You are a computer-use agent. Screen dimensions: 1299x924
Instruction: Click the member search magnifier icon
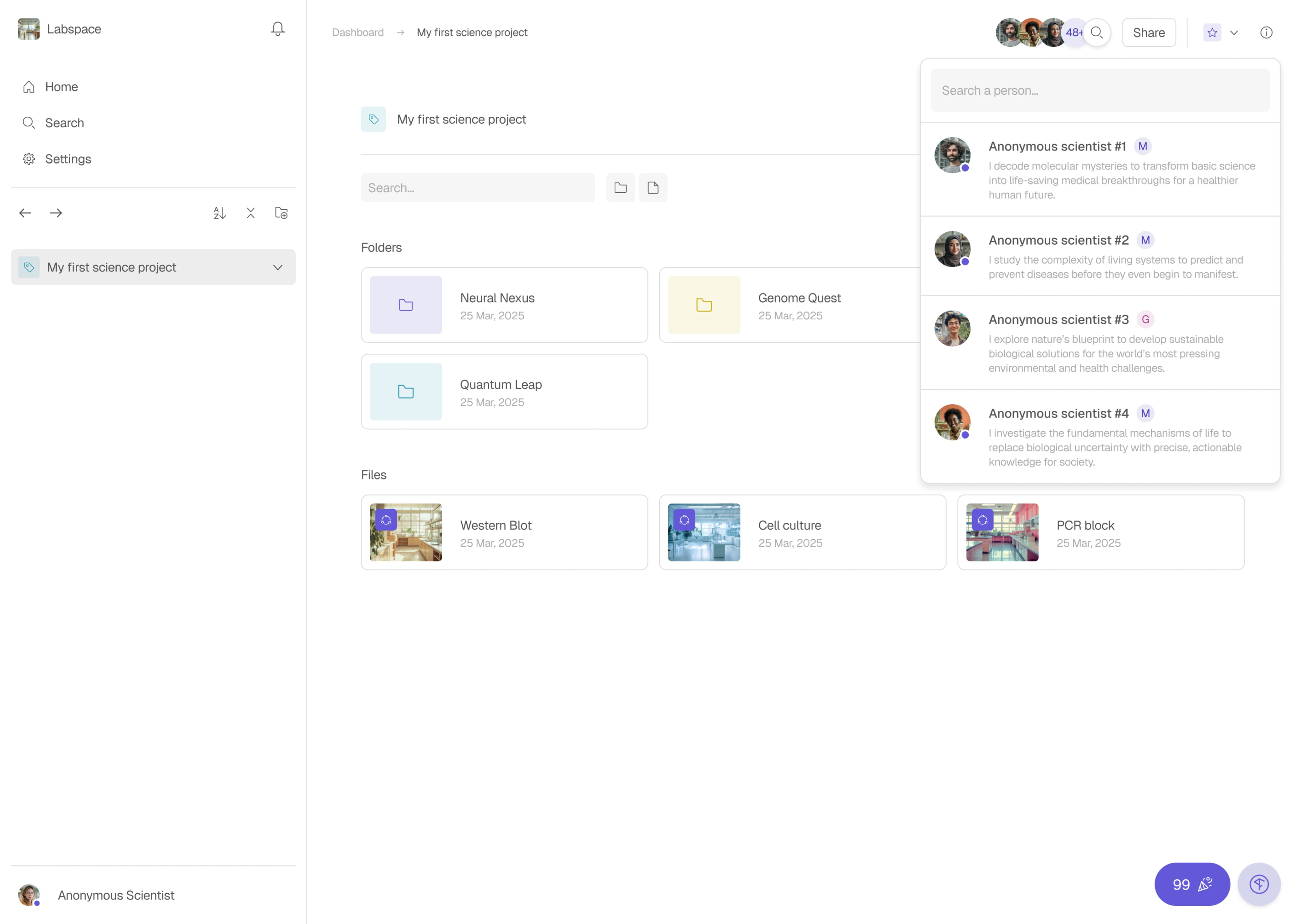(x=1097, y=32)
